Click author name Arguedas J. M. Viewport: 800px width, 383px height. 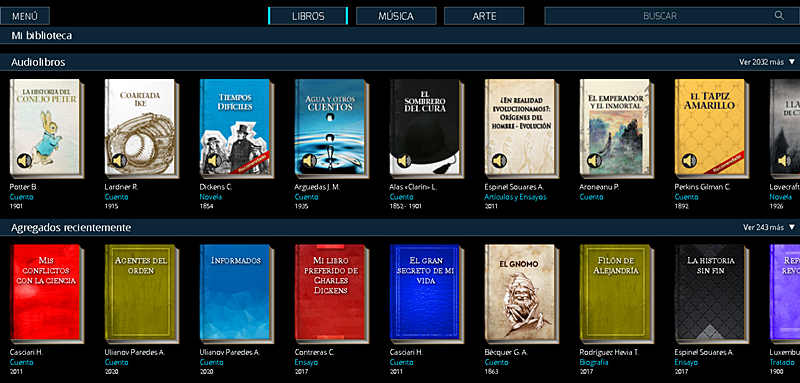click(317, 187)
